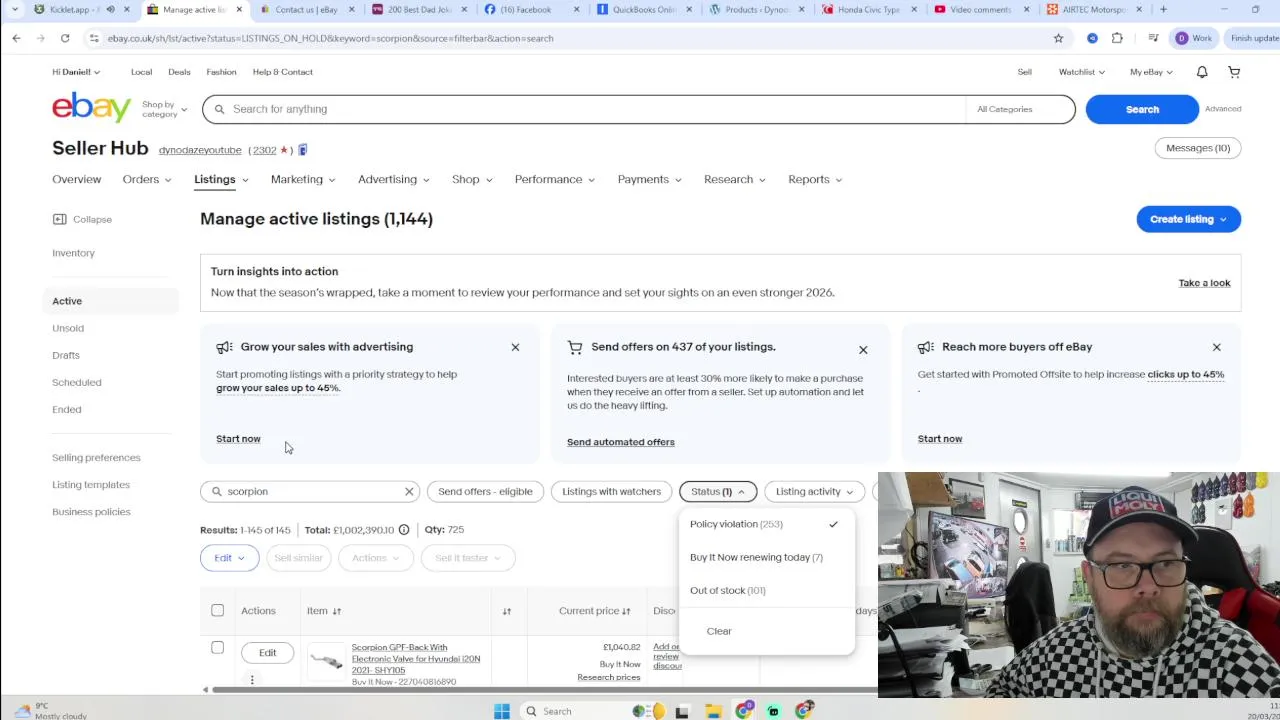Dismiss the Grow your sales with advertising card

pos(515,347)
